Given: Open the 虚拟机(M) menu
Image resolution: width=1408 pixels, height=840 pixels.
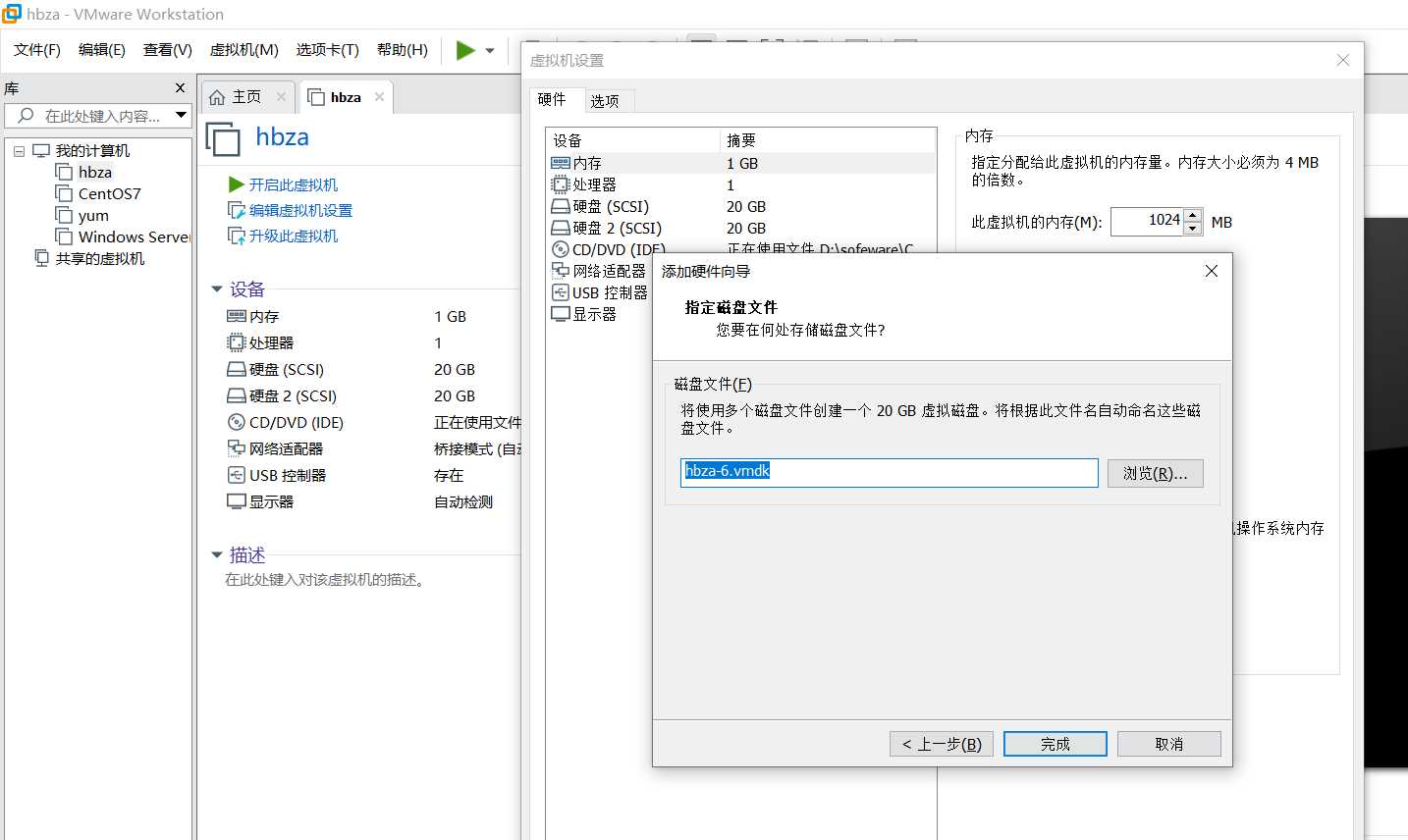Looking at the screenshot, I should [x=244, y=49].
